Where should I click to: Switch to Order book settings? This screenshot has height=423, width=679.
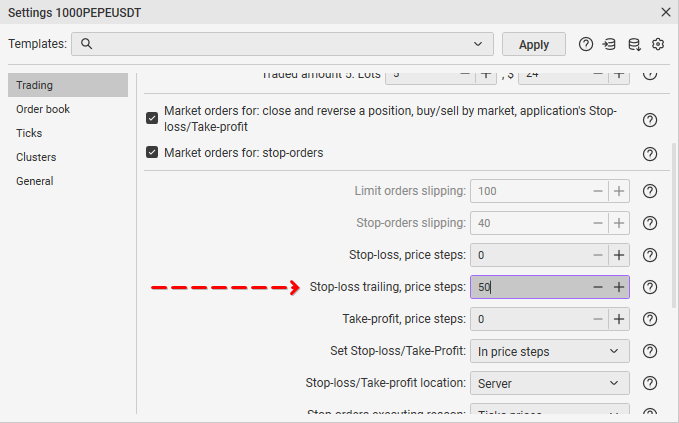point(43,109)
